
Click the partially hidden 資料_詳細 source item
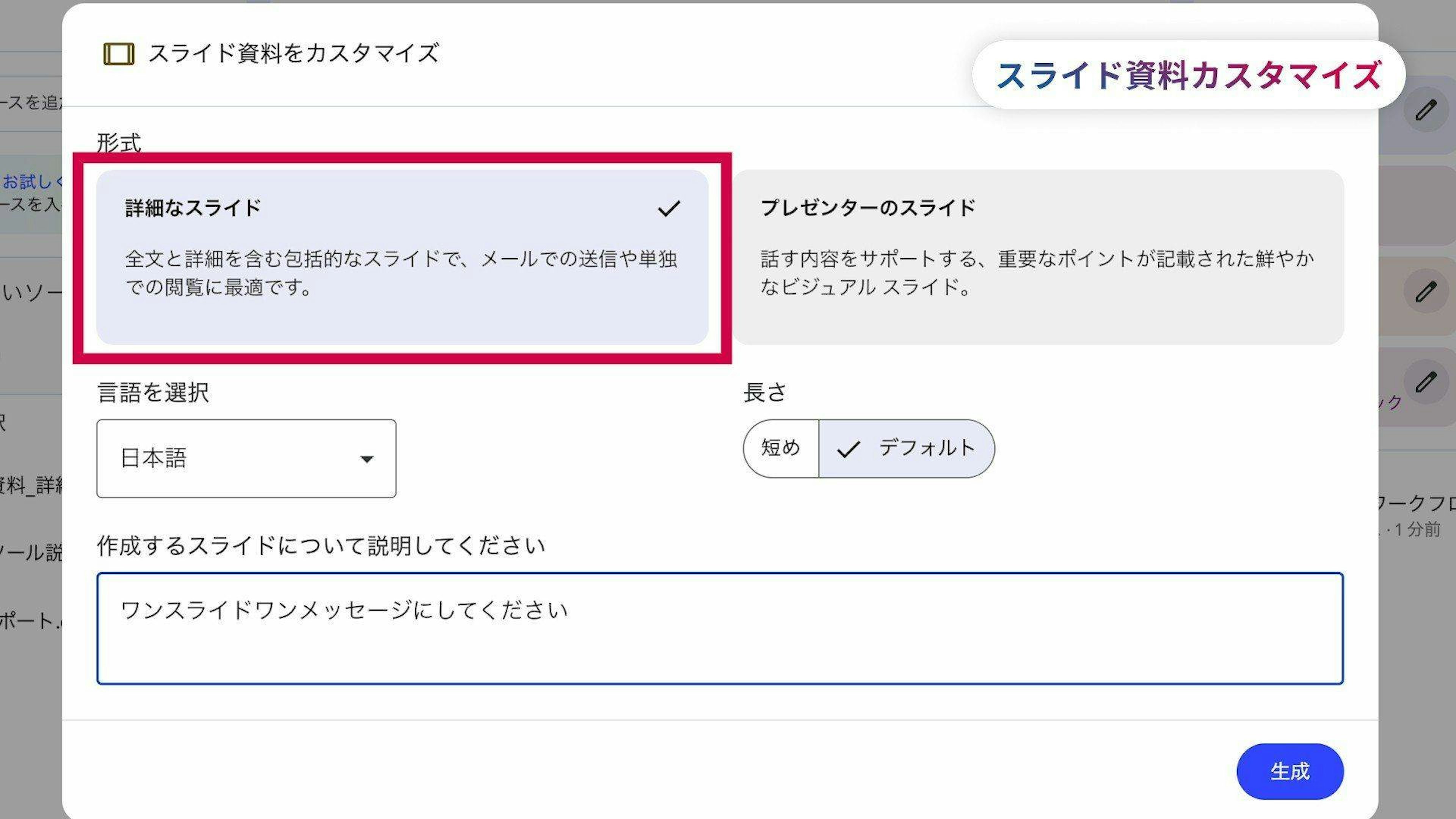click(31, 485)
